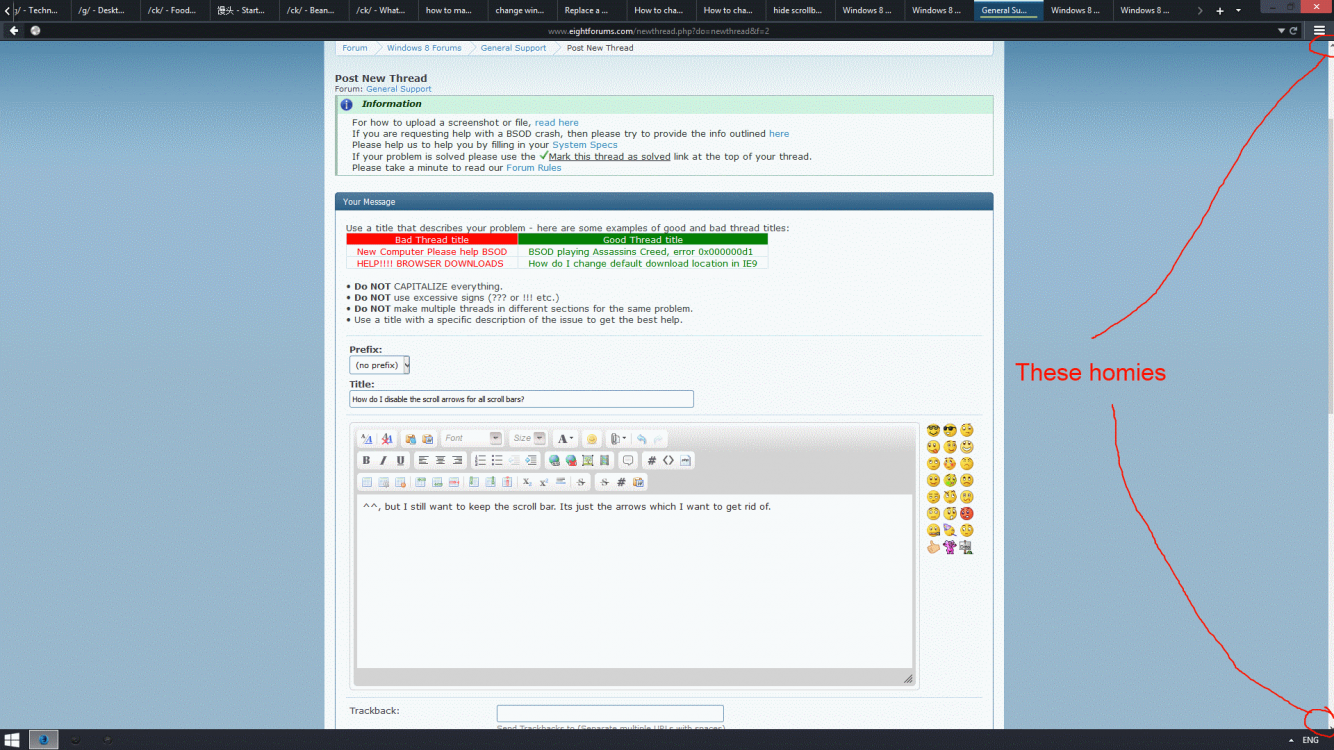
Task: Open a new browser tab plus
Action: coord(1220,11)
